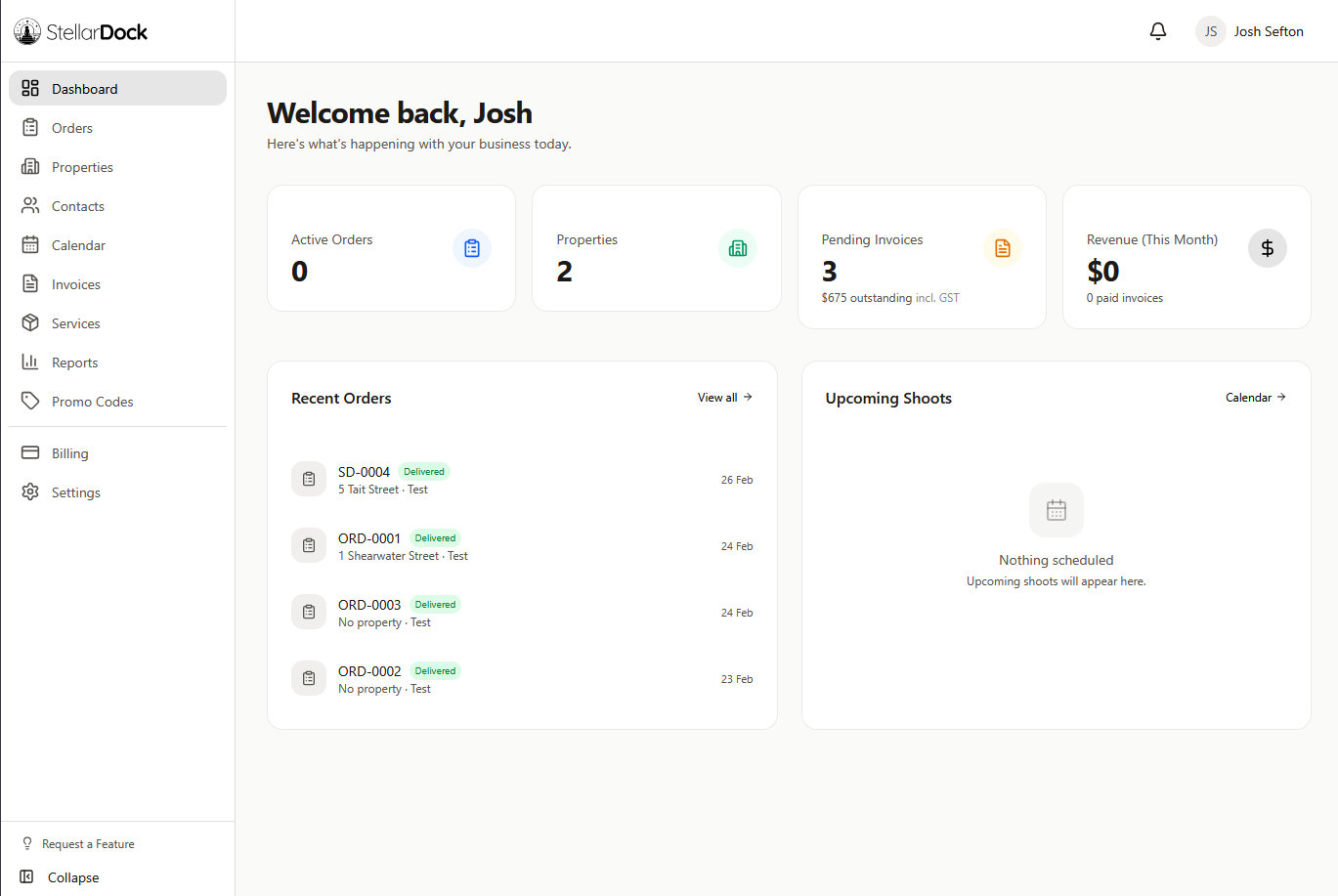Open the Orders page in sidebar
This screenshot has width=1338, height=896.
pyautogui.click(x=72, y=128)
